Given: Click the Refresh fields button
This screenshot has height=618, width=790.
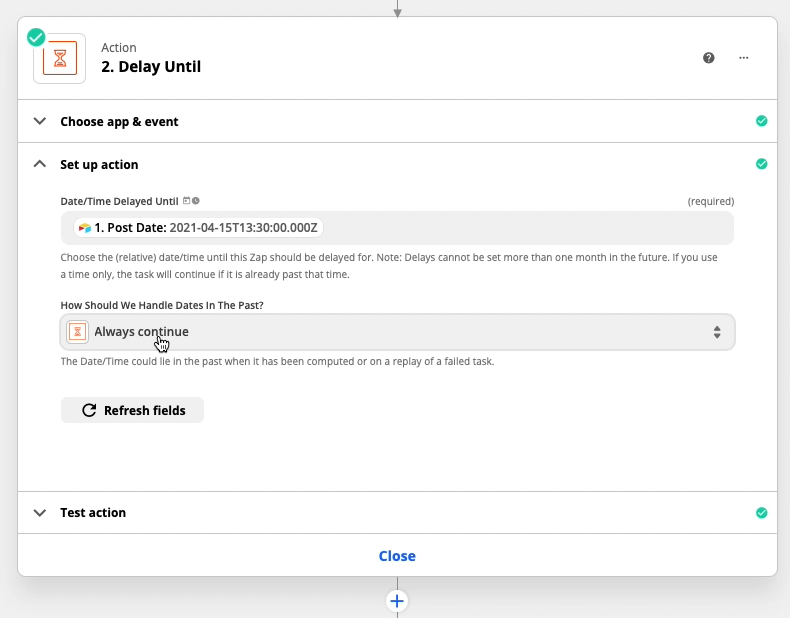Looking at the screenshot, I should pyautogui.click(x=132, y=410).
